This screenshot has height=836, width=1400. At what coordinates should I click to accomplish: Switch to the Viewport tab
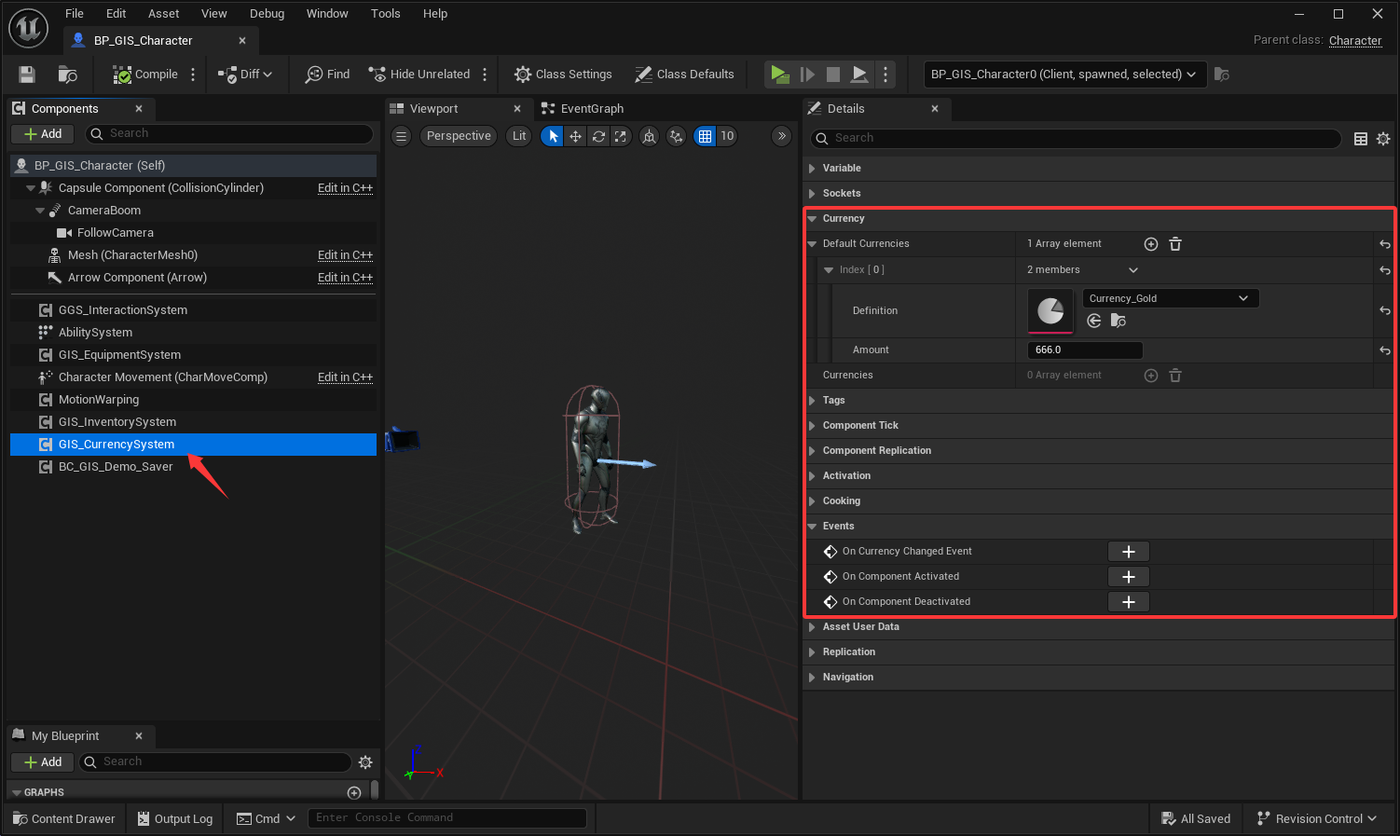click(x=434, y=108)
